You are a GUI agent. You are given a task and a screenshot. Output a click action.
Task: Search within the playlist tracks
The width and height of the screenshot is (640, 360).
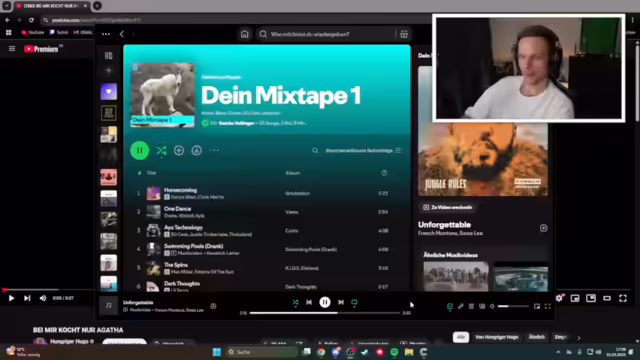coord(315,151)
